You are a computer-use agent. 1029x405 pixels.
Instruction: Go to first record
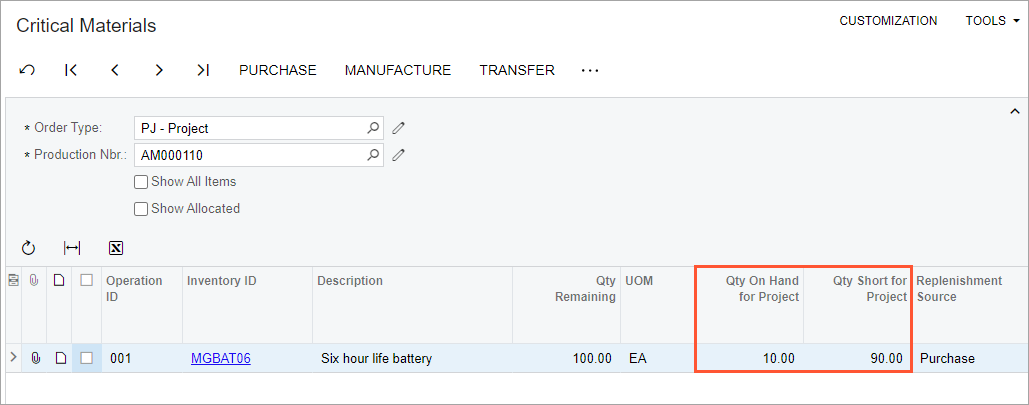coord(71,70)
